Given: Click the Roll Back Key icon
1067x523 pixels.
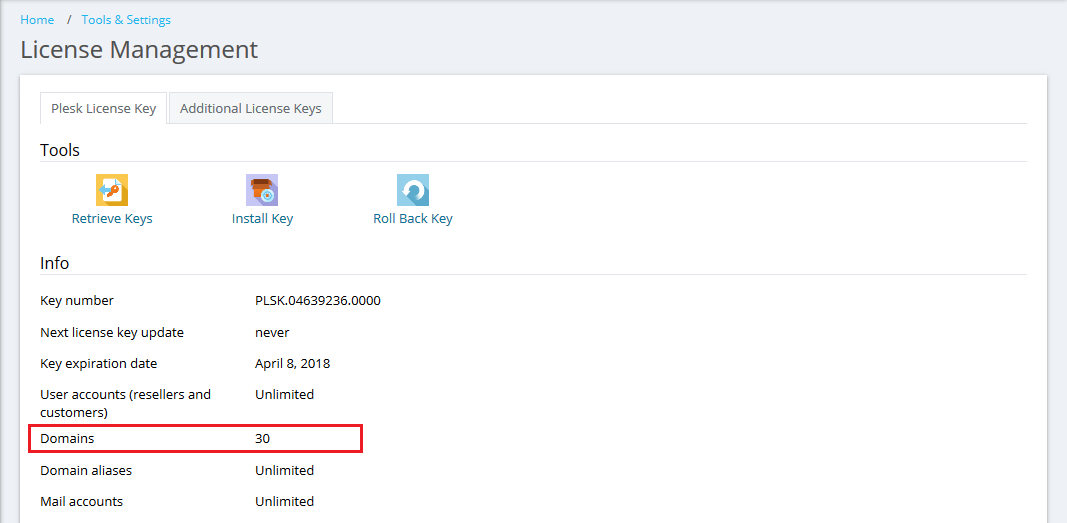Looking at the screenshot, I should (412, 190).
